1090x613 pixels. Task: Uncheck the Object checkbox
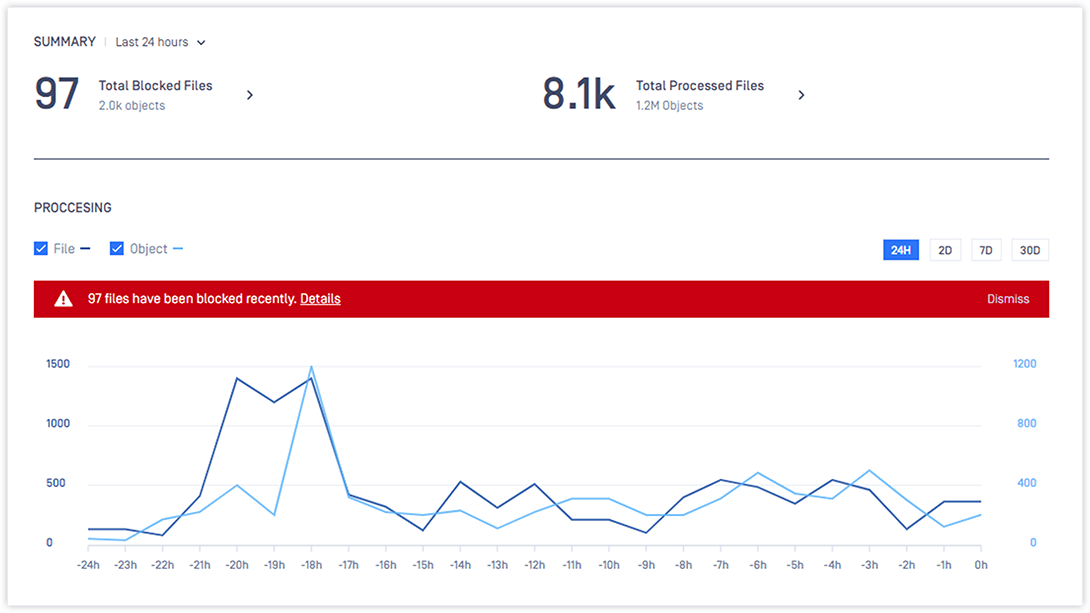(117, 248)
